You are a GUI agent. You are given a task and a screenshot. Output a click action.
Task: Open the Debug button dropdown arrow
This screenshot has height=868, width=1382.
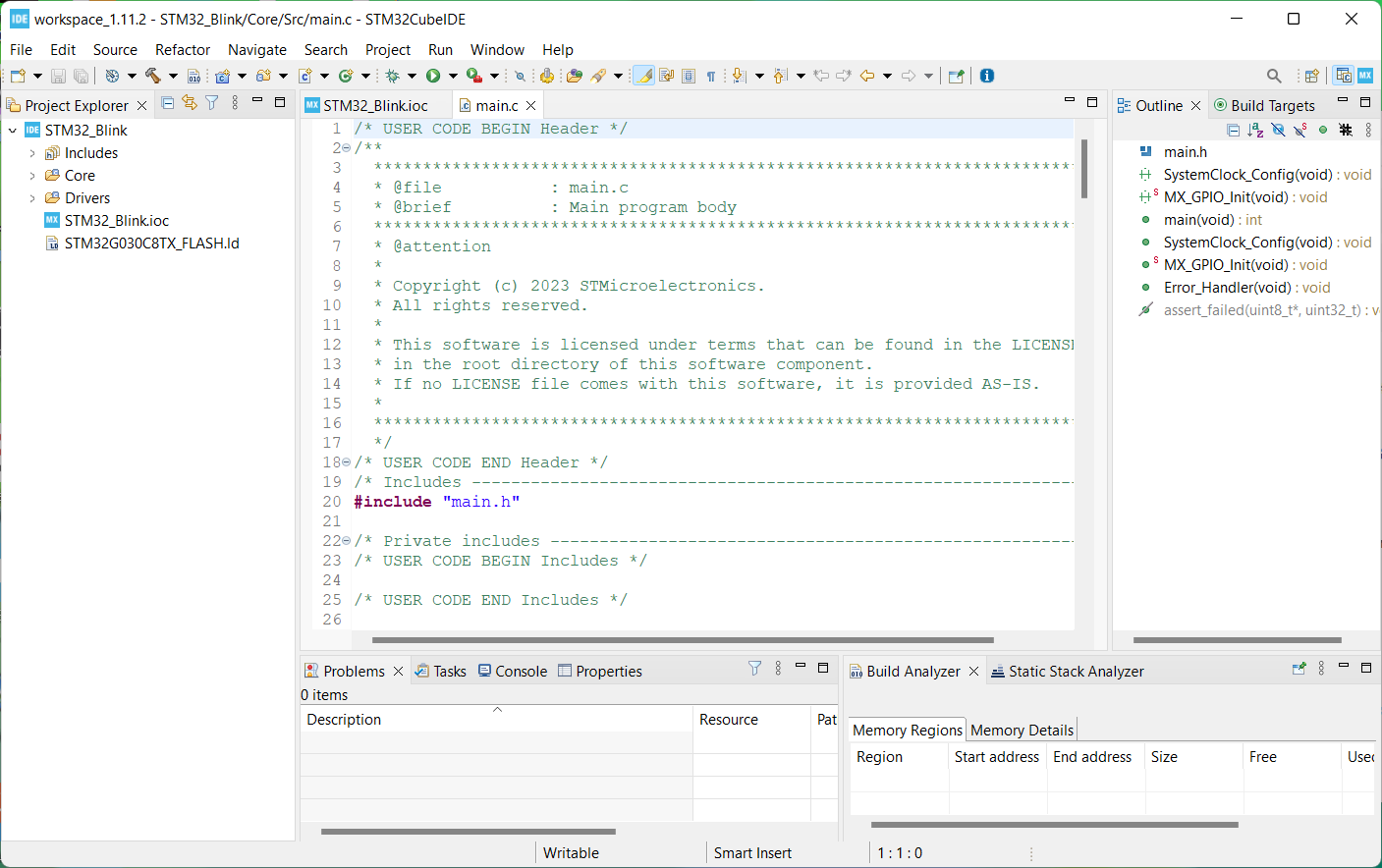[x=412, y=76]
